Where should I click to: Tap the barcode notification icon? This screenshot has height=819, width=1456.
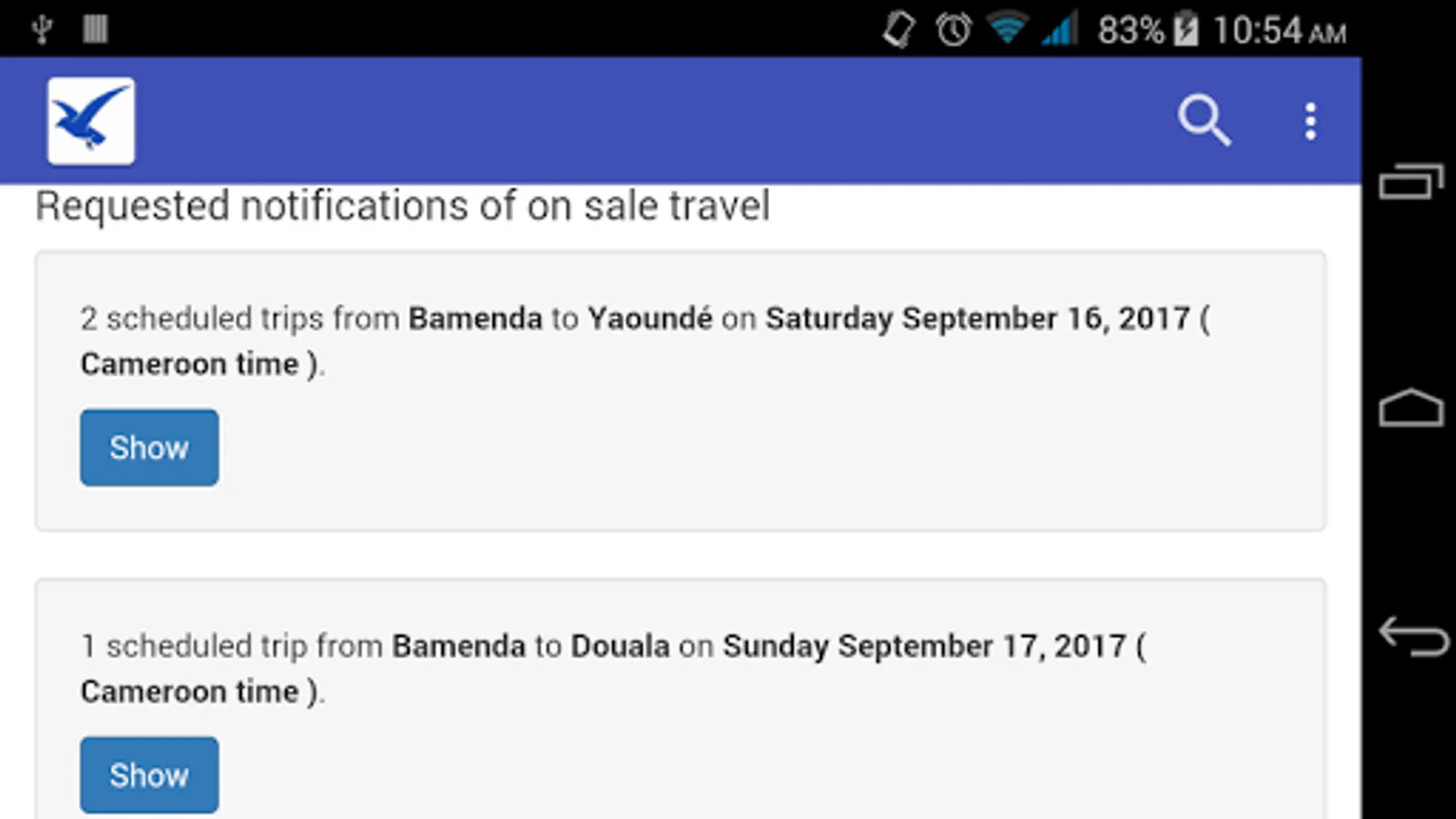[95, 29]
